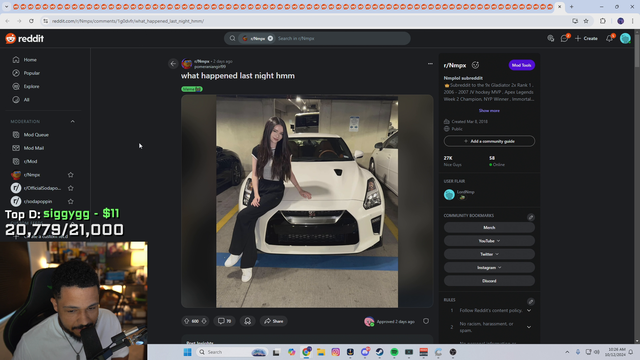640x360 pixels.
Task: Show hidden system tray icons
Action: (x=567, y=352)
